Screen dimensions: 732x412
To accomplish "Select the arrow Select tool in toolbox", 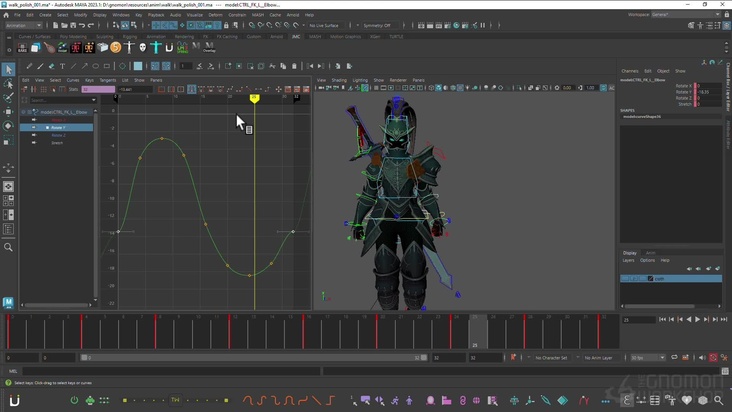I will 8,69.
